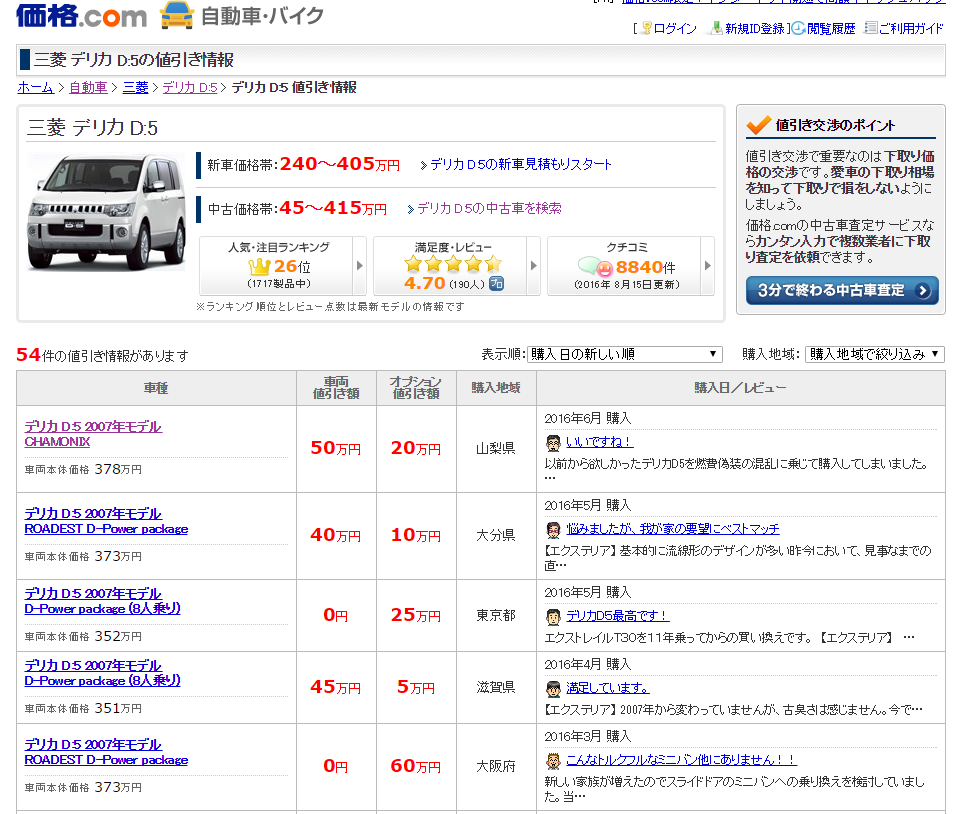Click the yellow car category icon
Image resolution: width=956 pixels, height=814 pixels.
(x=177, y=15)
